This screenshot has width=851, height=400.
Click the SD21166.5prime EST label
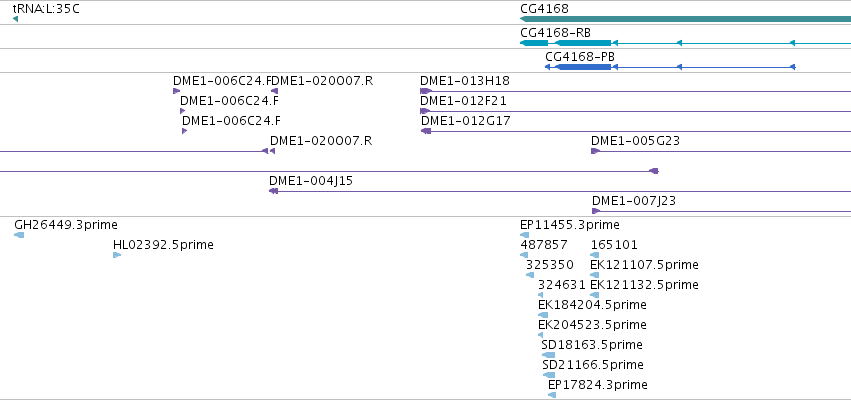(593, 365)
